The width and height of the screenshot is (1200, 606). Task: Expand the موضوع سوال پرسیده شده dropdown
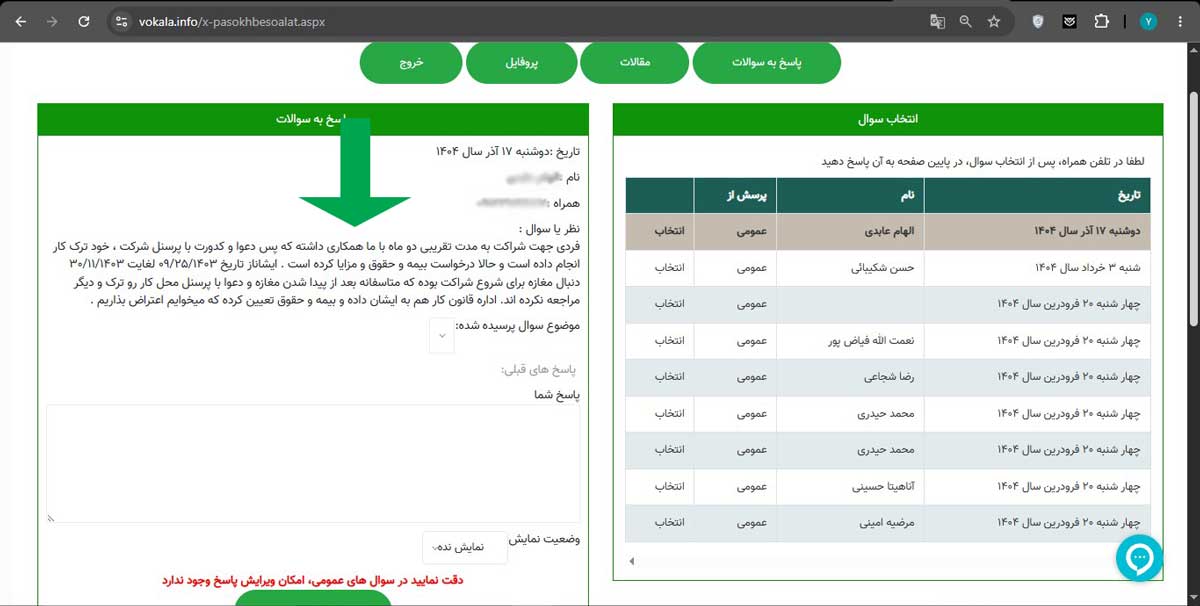pyautogui.click(x=441, y=336)
